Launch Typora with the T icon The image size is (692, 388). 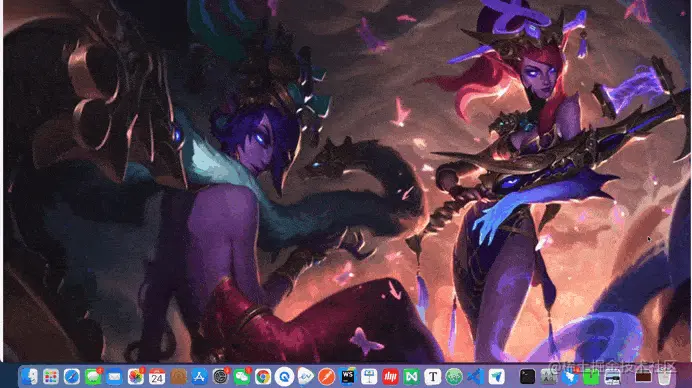(432, 377)
